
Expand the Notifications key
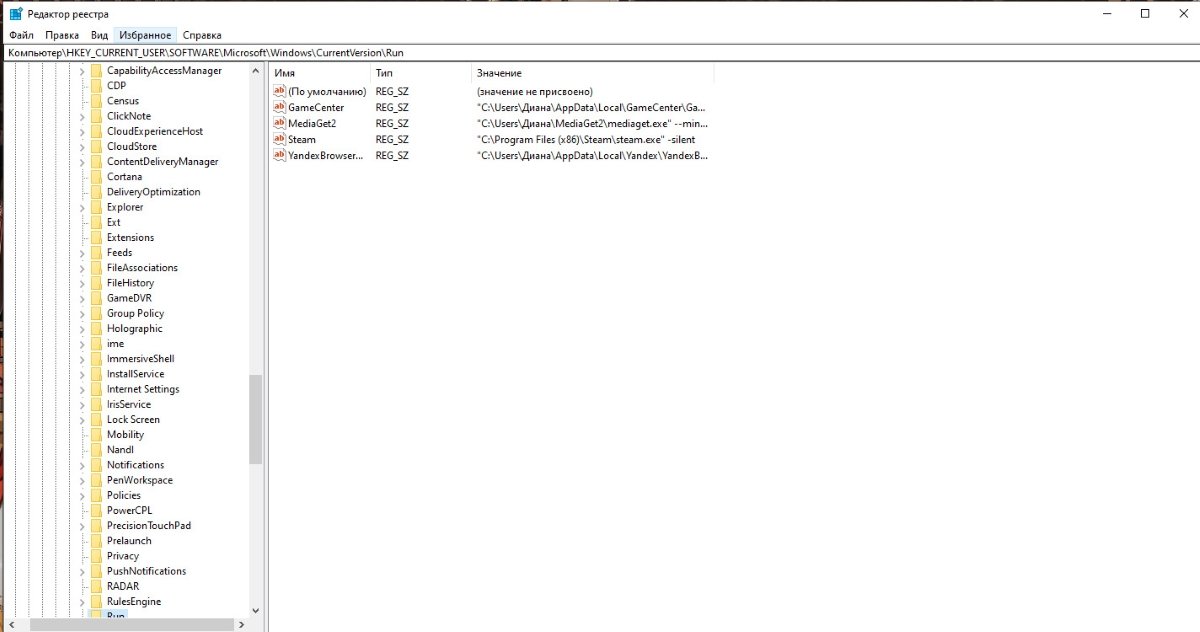(x=81, y=465)
